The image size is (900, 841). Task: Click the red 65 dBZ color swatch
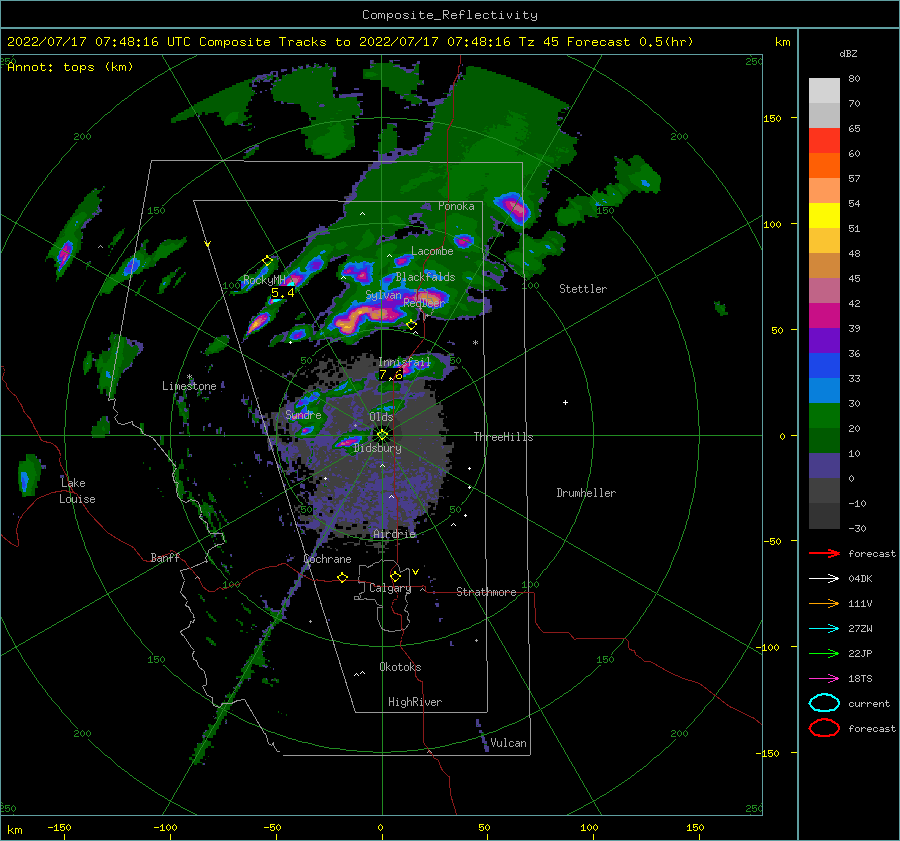(x=824, y=141)
